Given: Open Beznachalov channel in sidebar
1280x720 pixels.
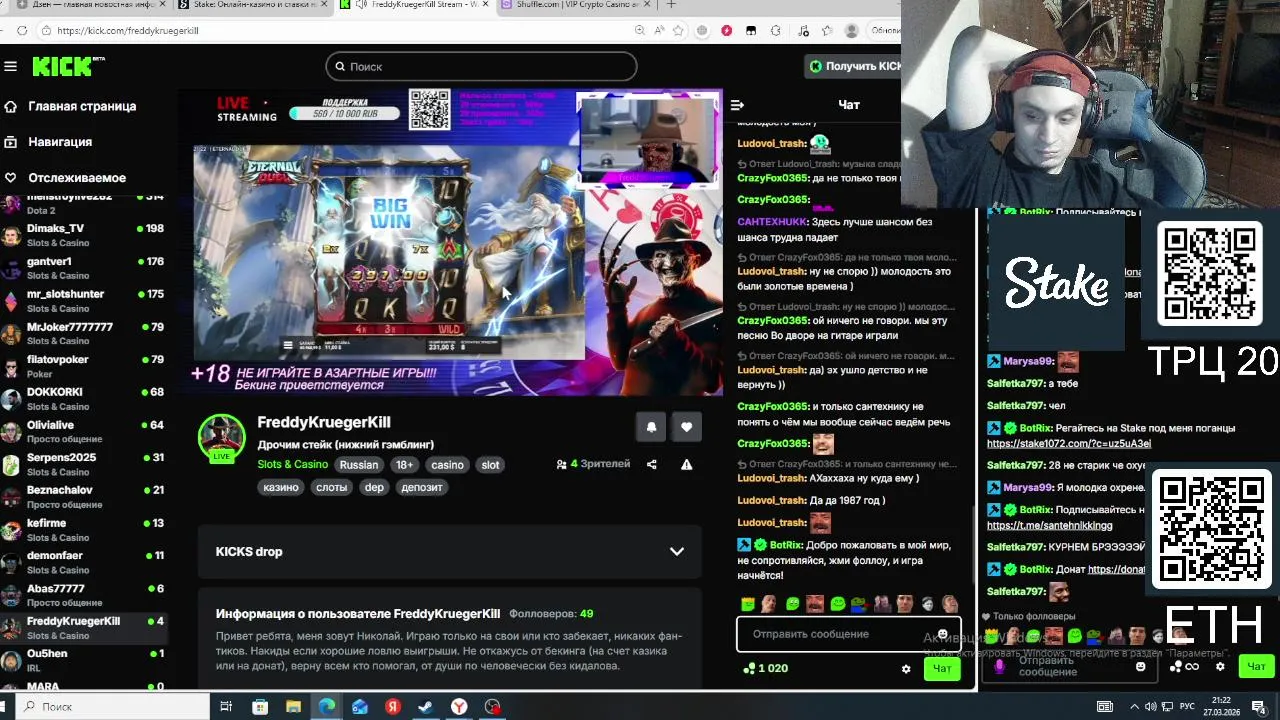Looking at the screenshot, I should (84, 497).
